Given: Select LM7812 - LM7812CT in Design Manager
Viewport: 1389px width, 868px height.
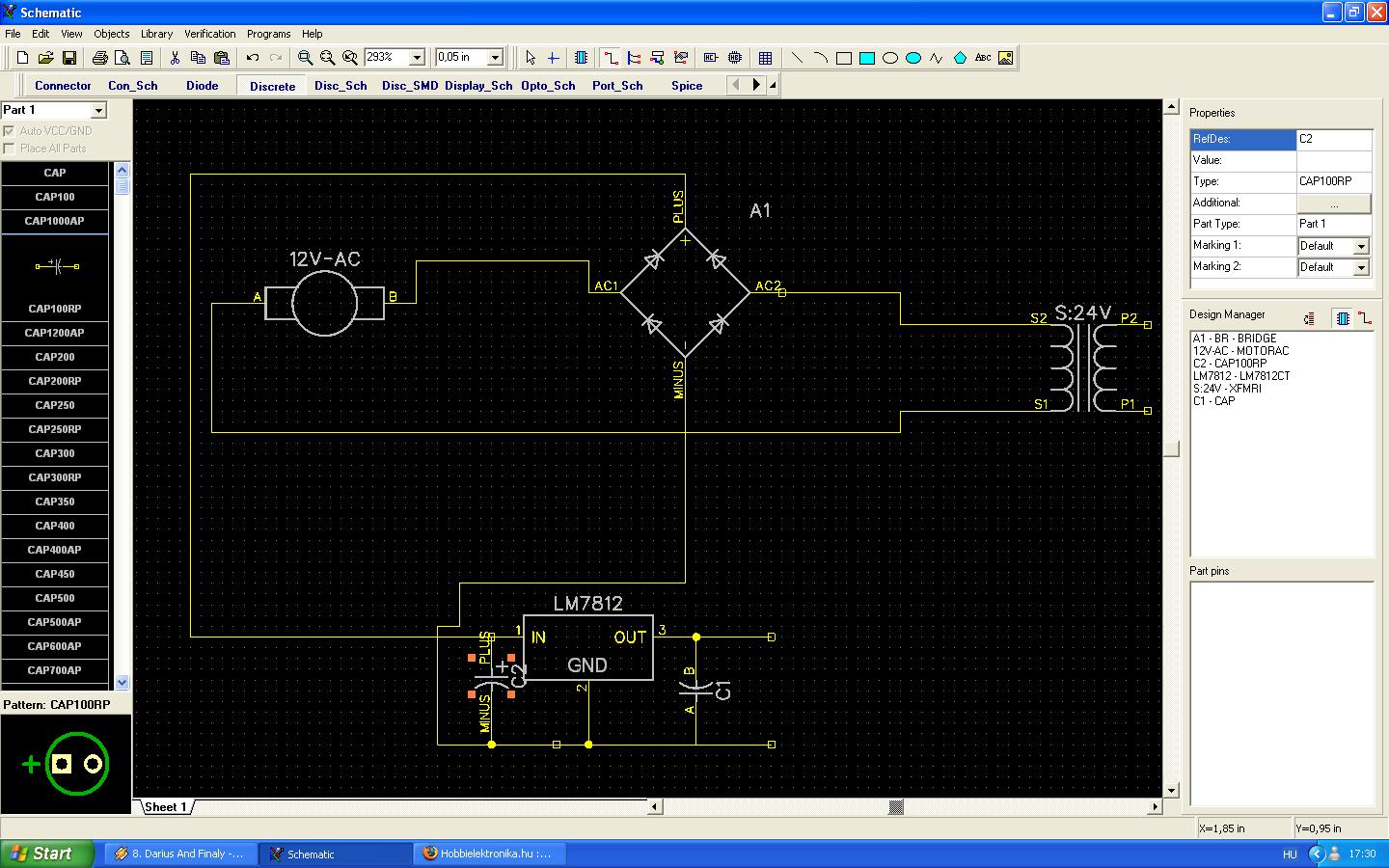Looking at the screenshot, I should pos(1241,376).
